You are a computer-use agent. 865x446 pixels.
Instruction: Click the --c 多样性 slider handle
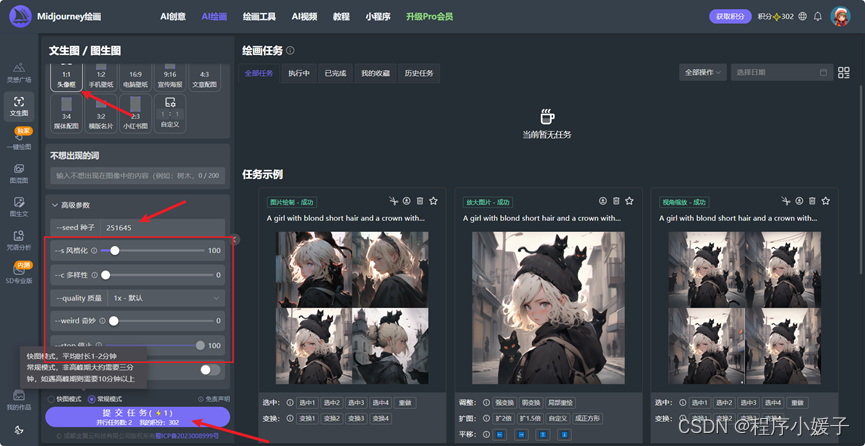point(105,275)
